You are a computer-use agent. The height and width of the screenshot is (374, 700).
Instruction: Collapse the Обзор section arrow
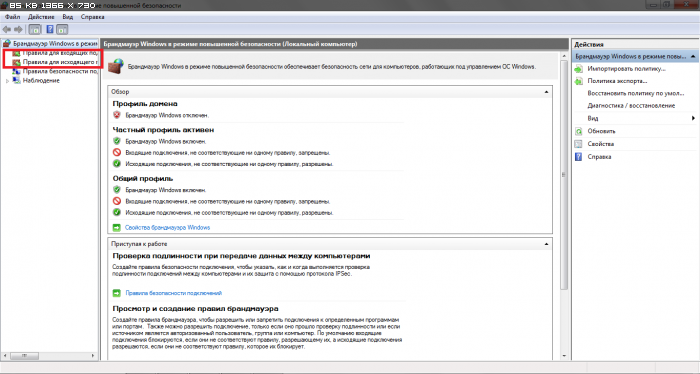546,92
